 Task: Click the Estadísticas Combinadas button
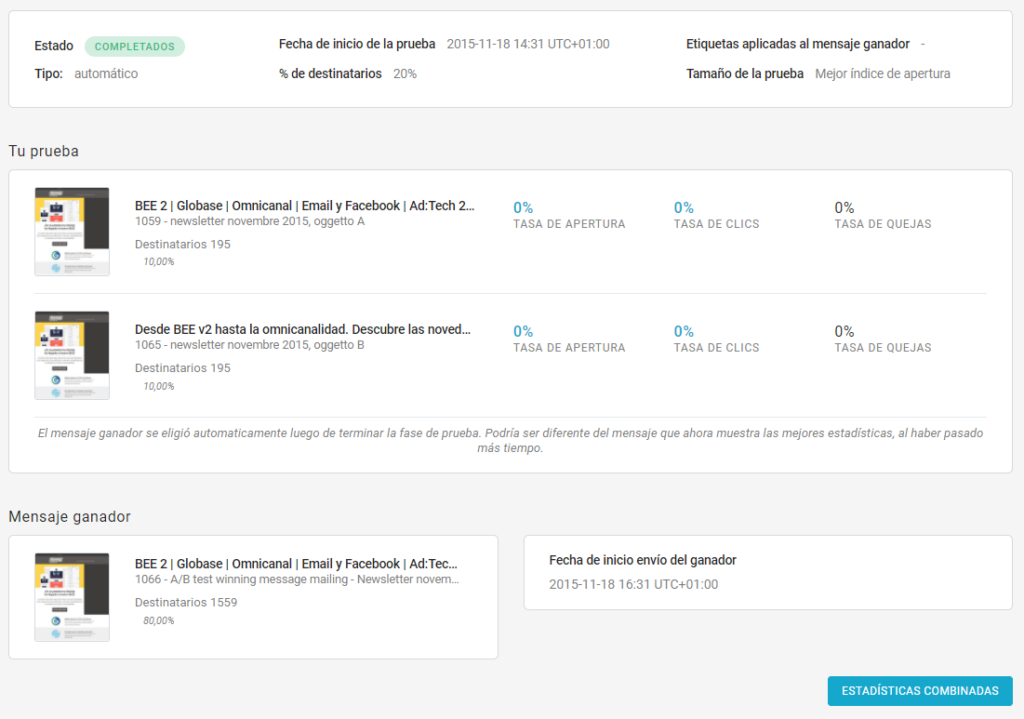pos(919,691)
